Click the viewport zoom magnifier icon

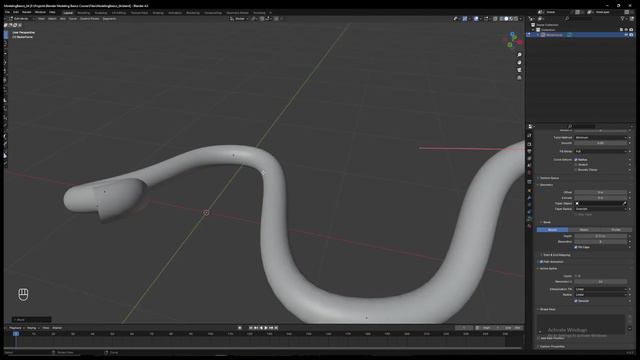tap(519, 55)
